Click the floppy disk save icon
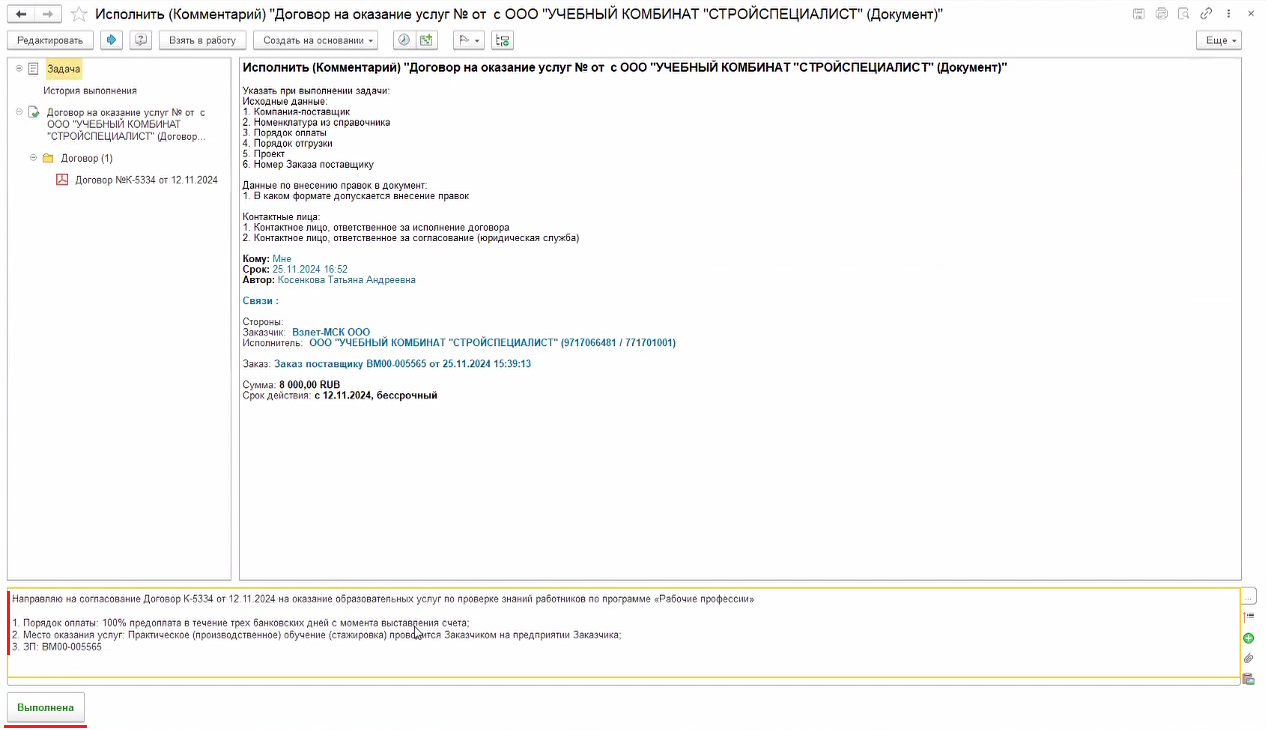Image resolution: width=1266 pixels, height=730 pixels. pos(1139,14)
